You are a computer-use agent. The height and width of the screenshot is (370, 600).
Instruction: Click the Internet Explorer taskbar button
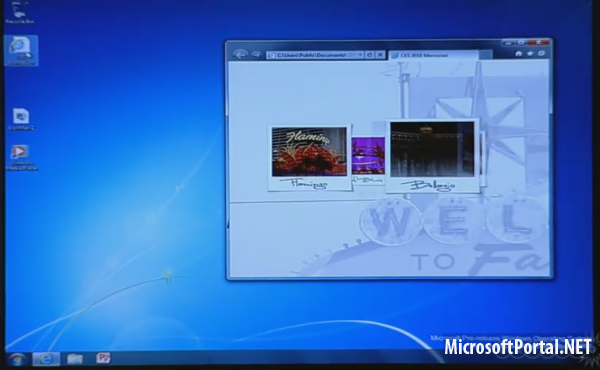pyautogui.click(x=46, y=359)
